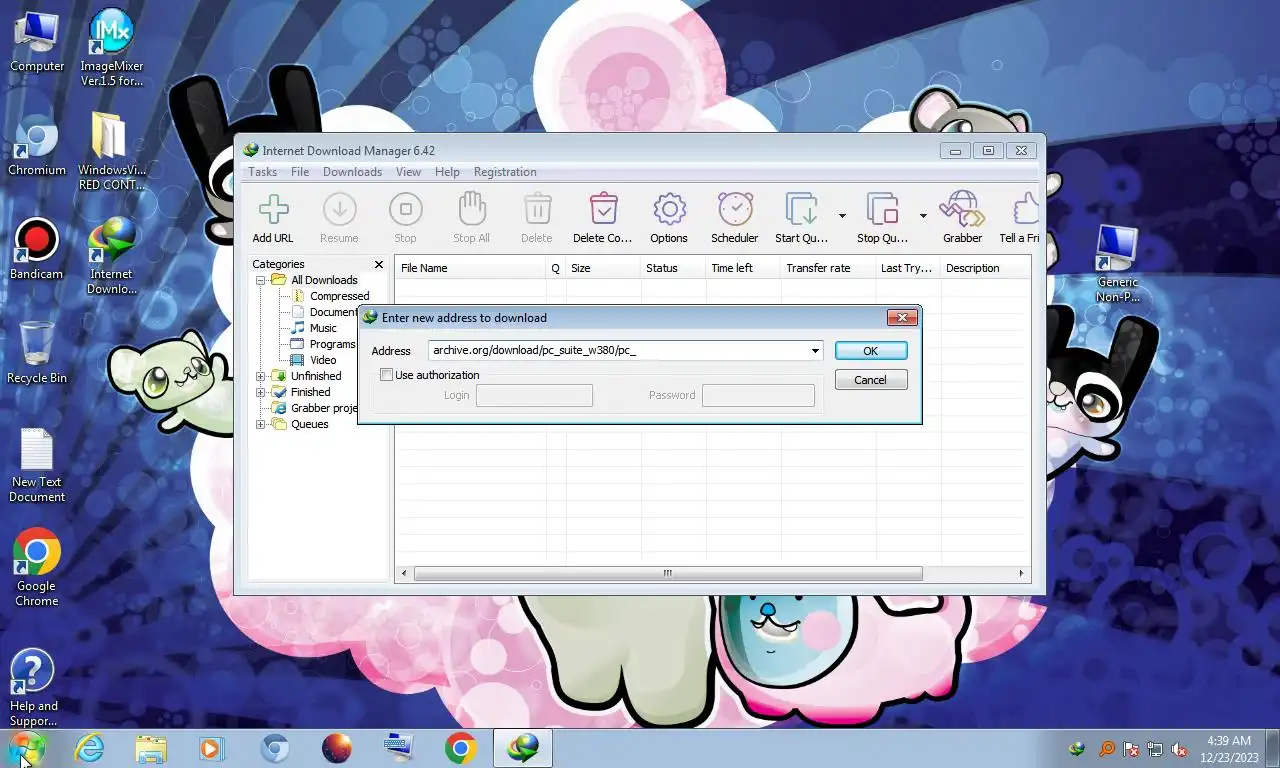This screenshot has width=1280, height=768.
Task: Click the Tell a Friend icon
Action: coord(1024,210)
